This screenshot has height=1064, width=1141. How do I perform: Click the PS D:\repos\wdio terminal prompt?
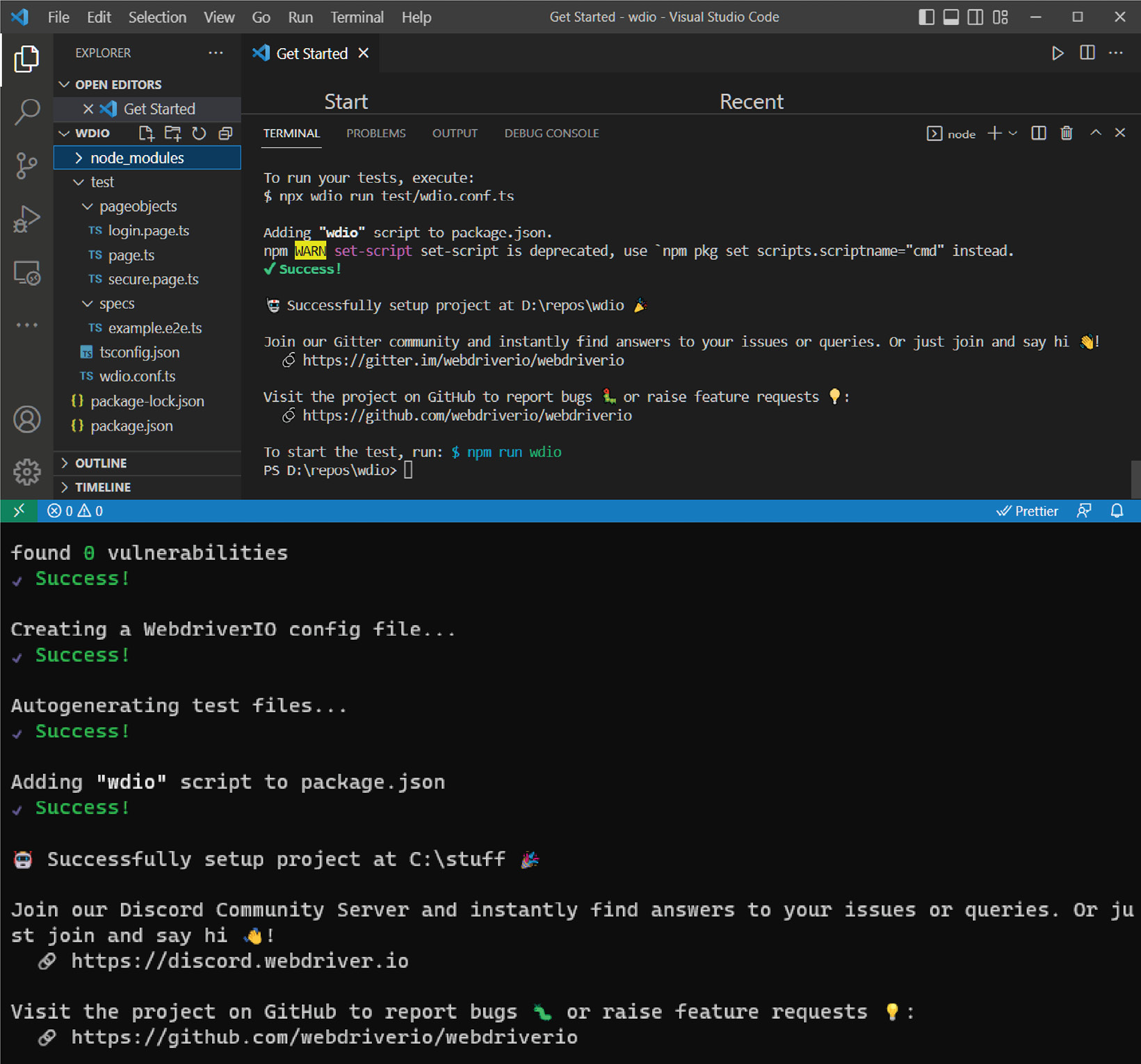pos(330,470)
